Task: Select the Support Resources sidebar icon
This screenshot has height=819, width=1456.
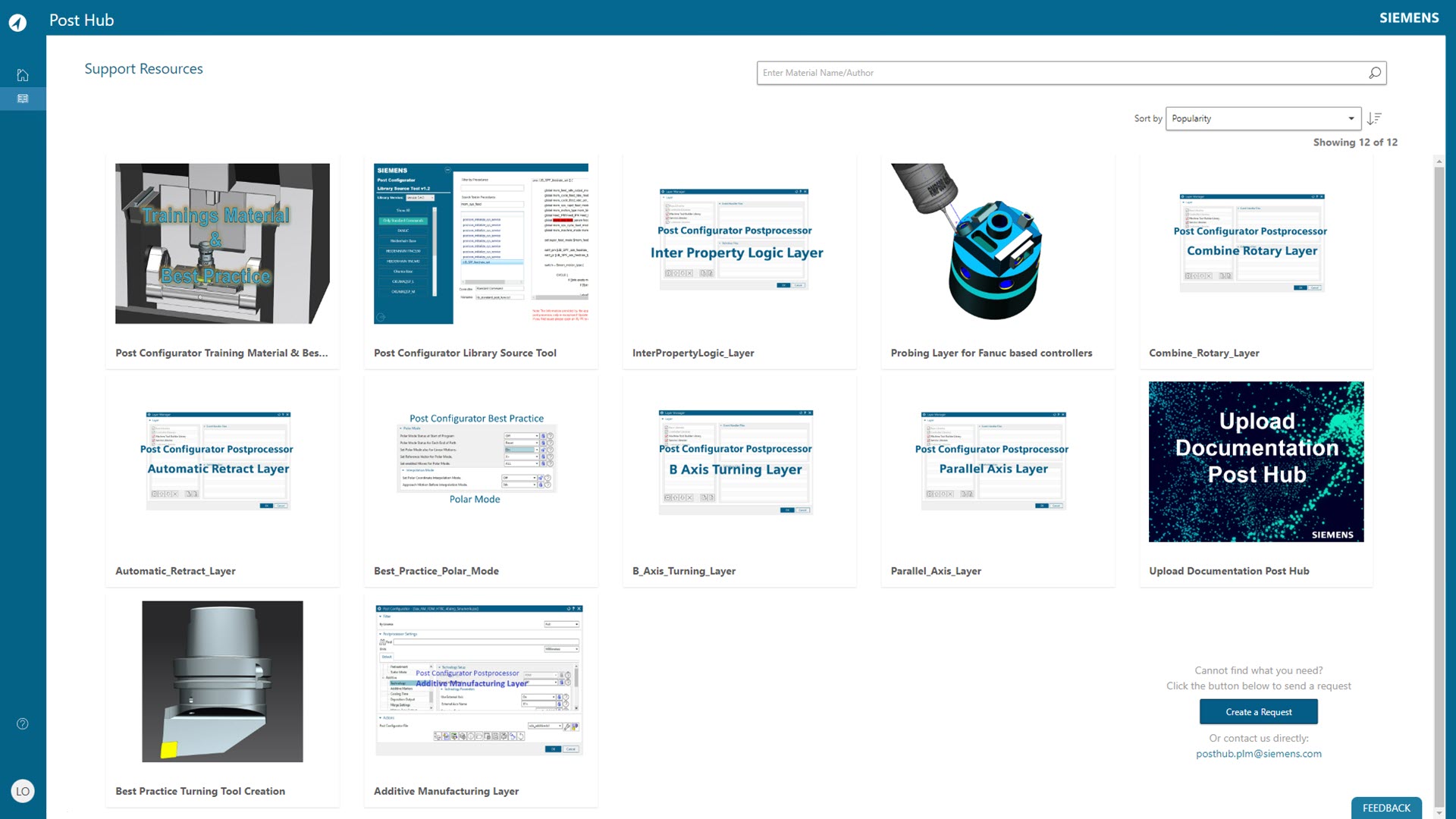Action: pyautogui.click(x=23, y=99)
